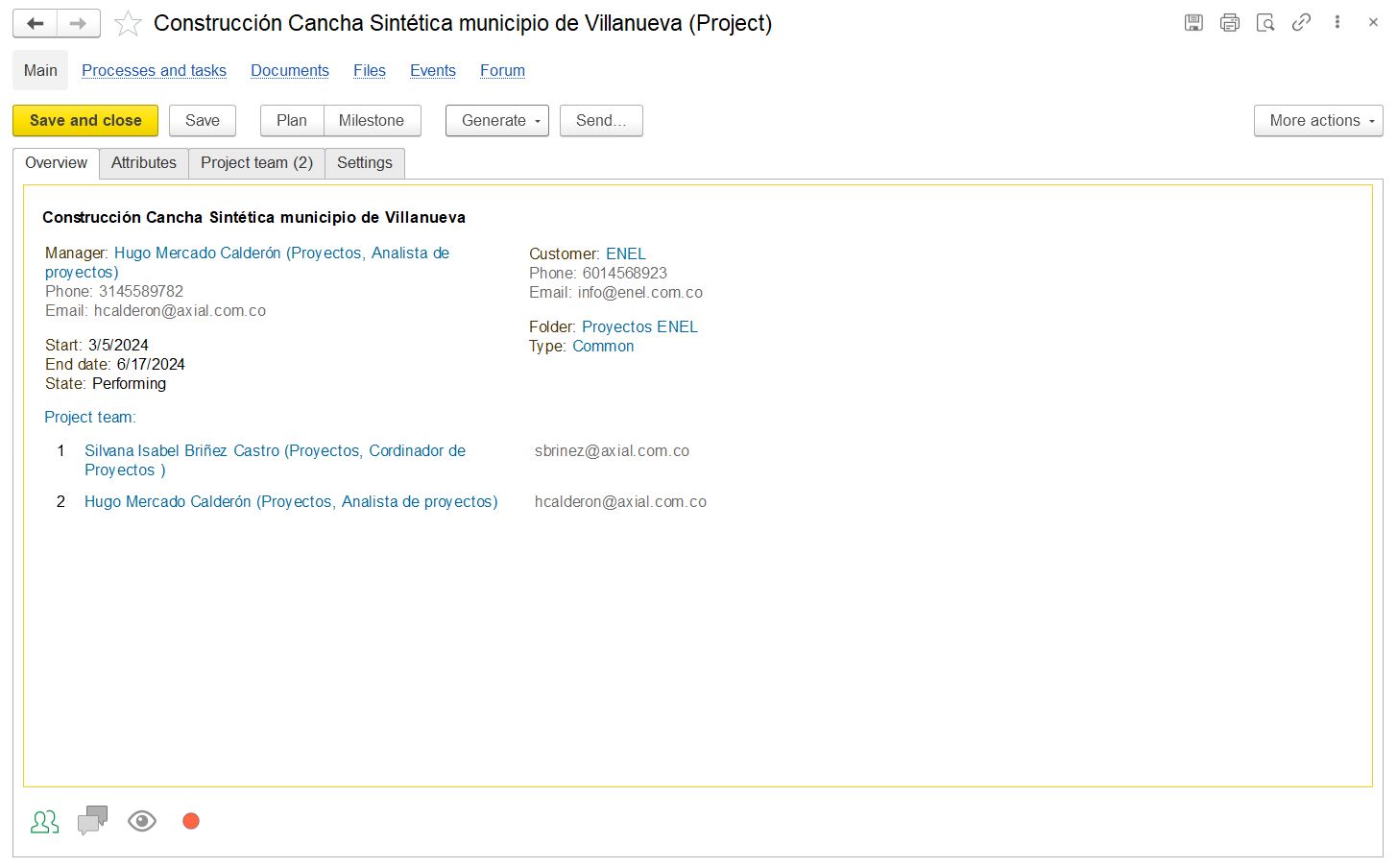This screenshot has width=1397, height=868.
Task: Open the Proyectos ENEL folder link
Action: click(x=639, y=327)
